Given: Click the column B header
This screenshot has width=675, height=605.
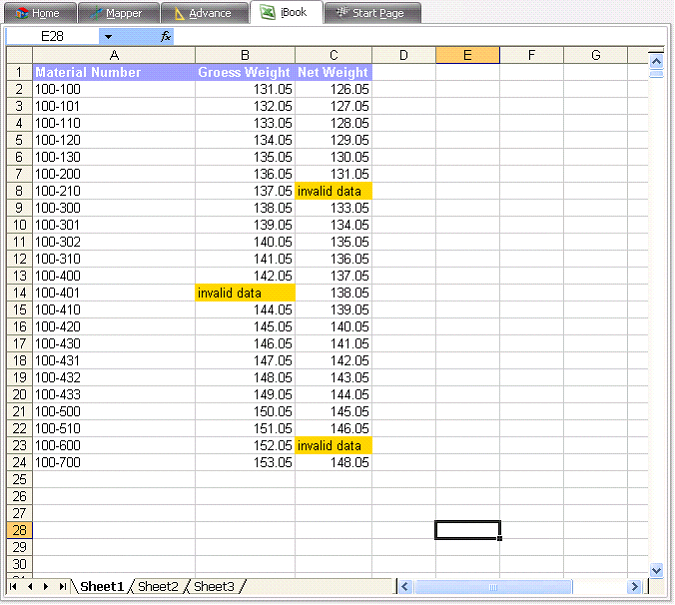Looking at the screenshot, I should pyautogui.click(x=245, y=55).
